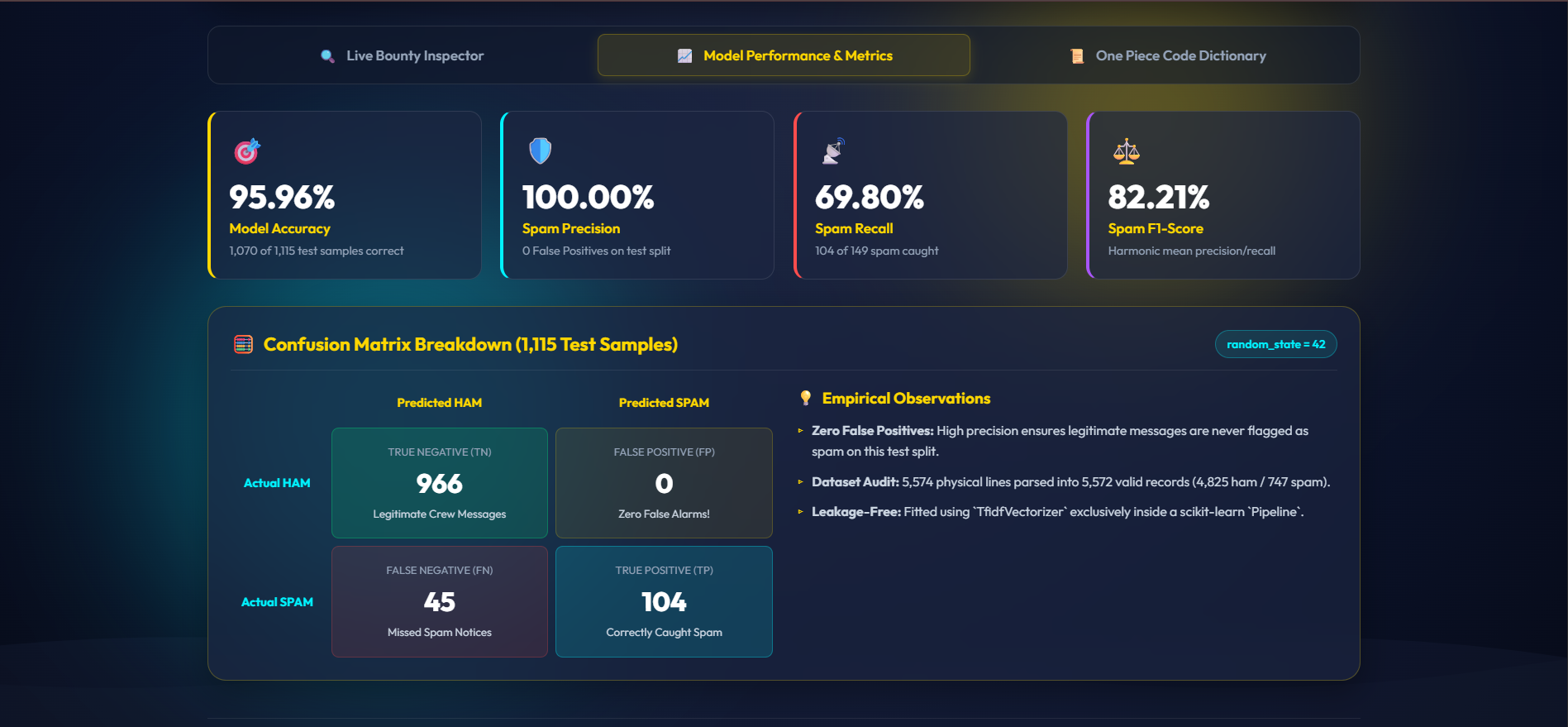Click the light bulb icon beside Empirical Observations
1568x727 pixels.
806,399
